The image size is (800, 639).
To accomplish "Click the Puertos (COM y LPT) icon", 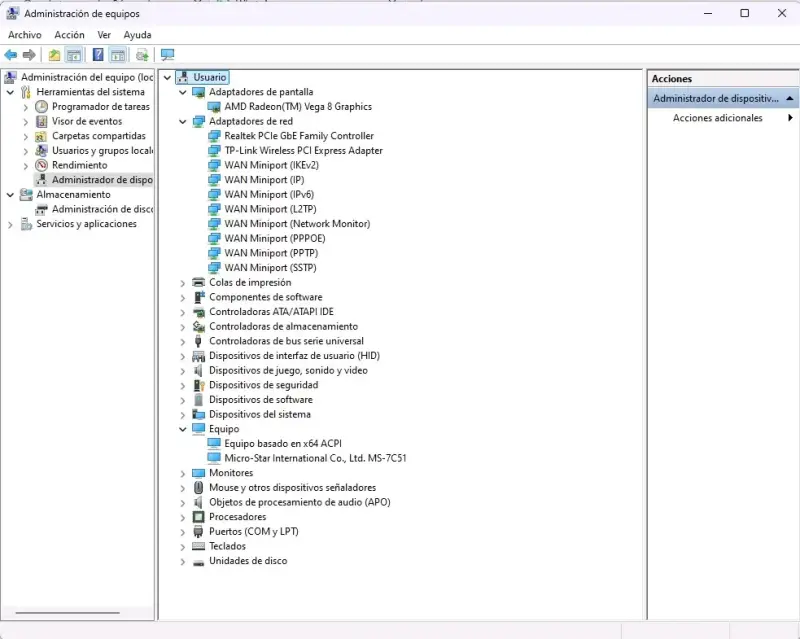I will pyautogui.click(x=198, y=532).
